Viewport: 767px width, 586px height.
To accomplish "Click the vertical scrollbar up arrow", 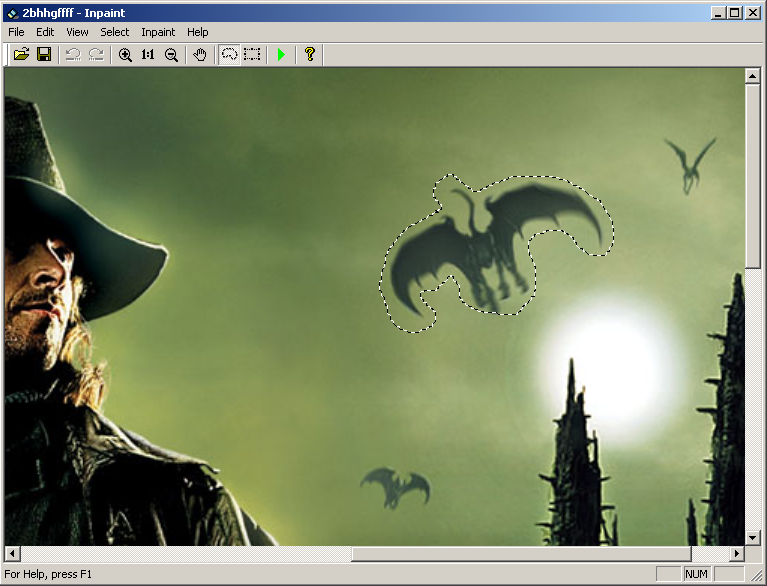I will pos(752,76).
